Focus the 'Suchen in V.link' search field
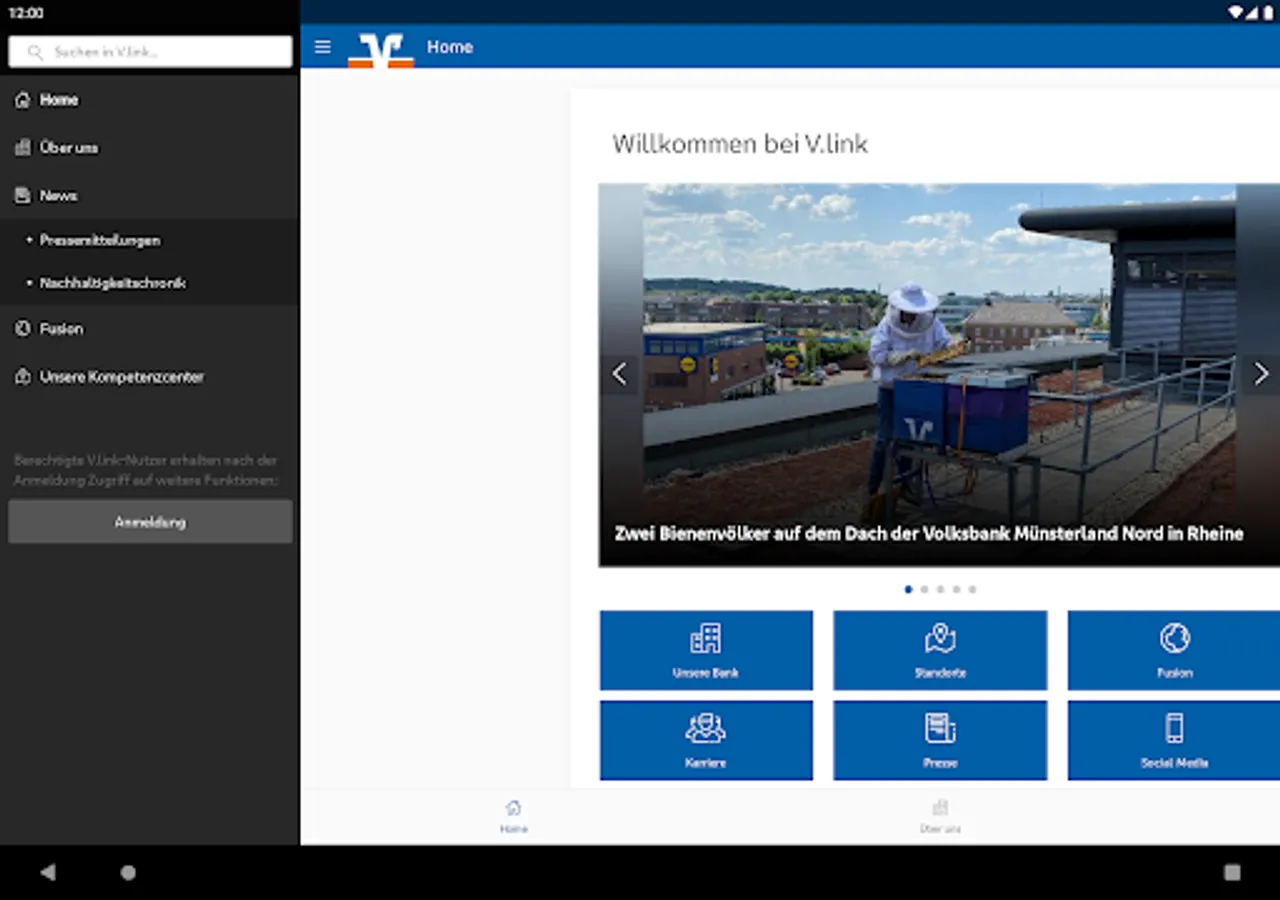Screen dimensions: 1280x900 pos(150,52)
